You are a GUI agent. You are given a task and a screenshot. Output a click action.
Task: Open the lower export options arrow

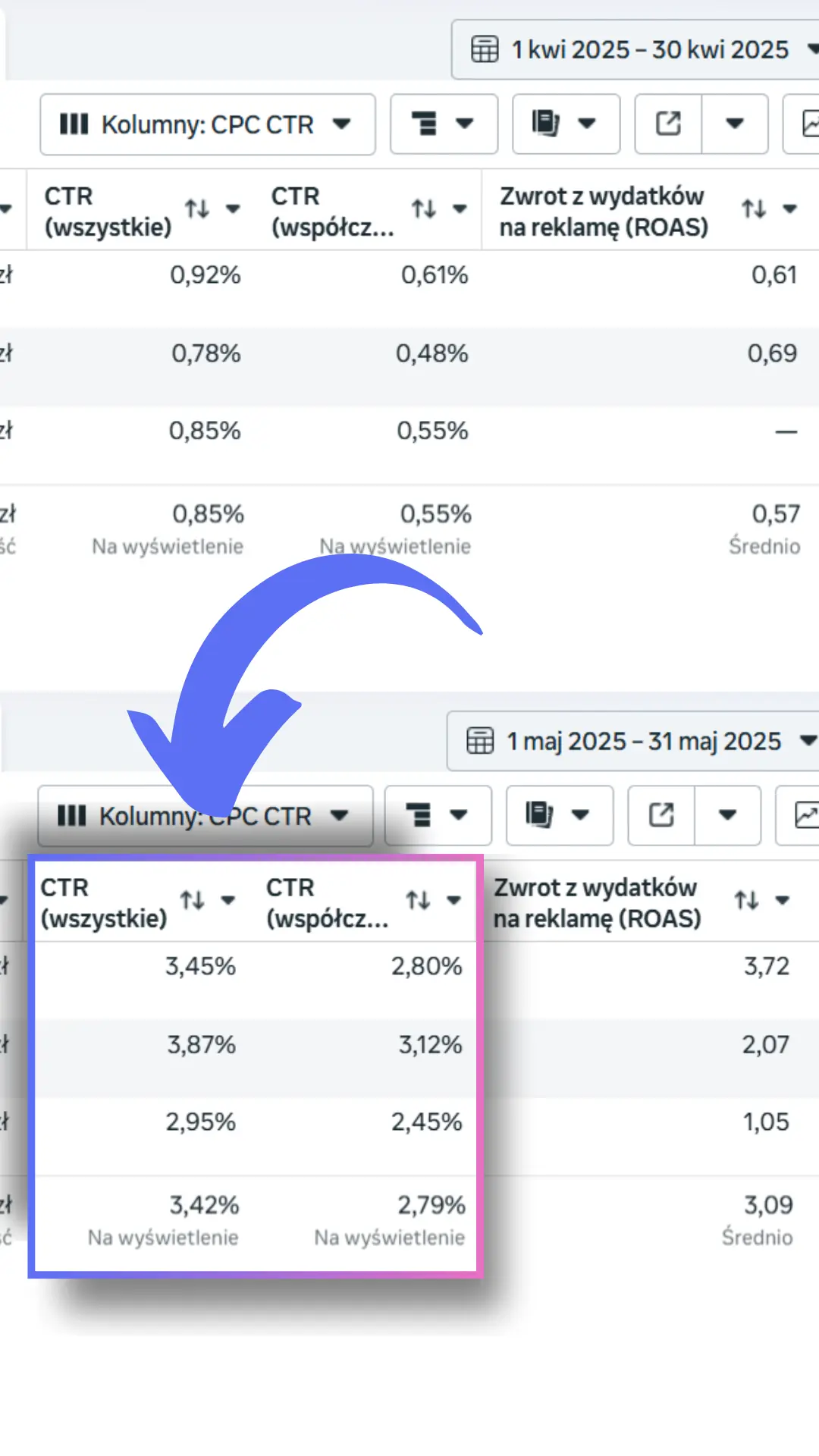pos(728,815)
